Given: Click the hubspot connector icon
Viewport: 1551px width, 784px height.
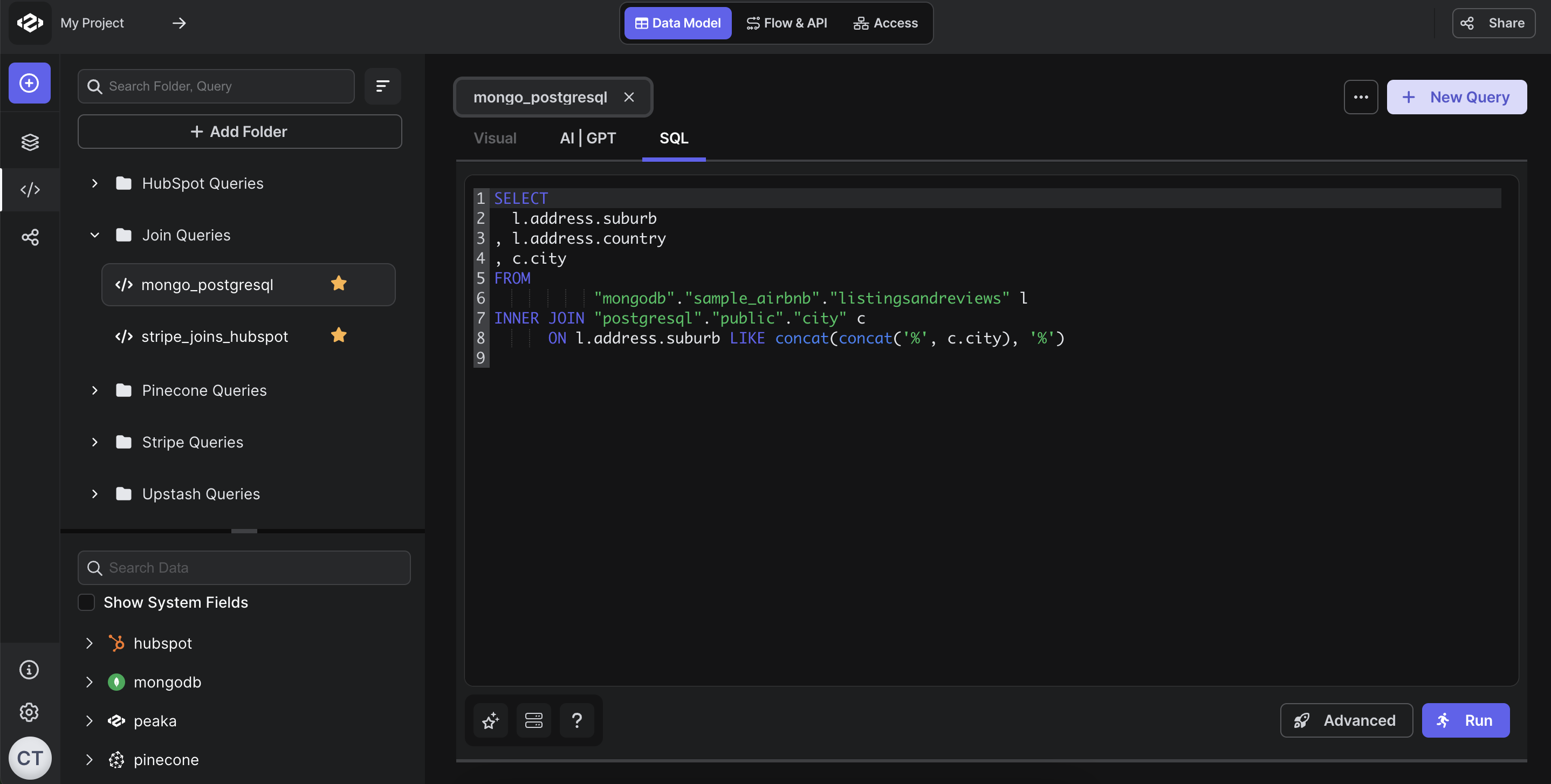Looking at the screenshot, I should [x=116, y=643].
